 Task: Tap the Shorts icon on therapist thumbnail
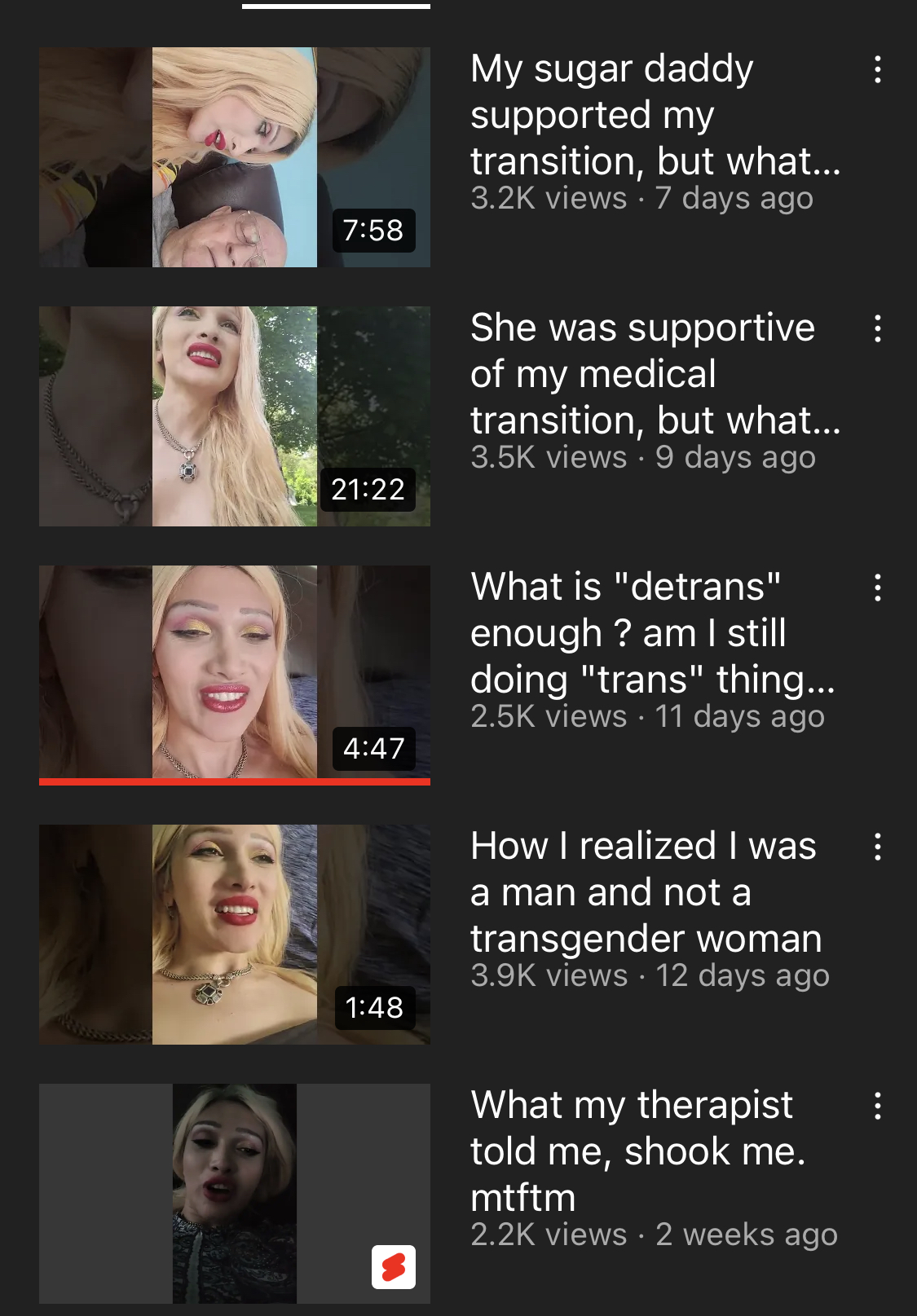[x=393, y=1267]
